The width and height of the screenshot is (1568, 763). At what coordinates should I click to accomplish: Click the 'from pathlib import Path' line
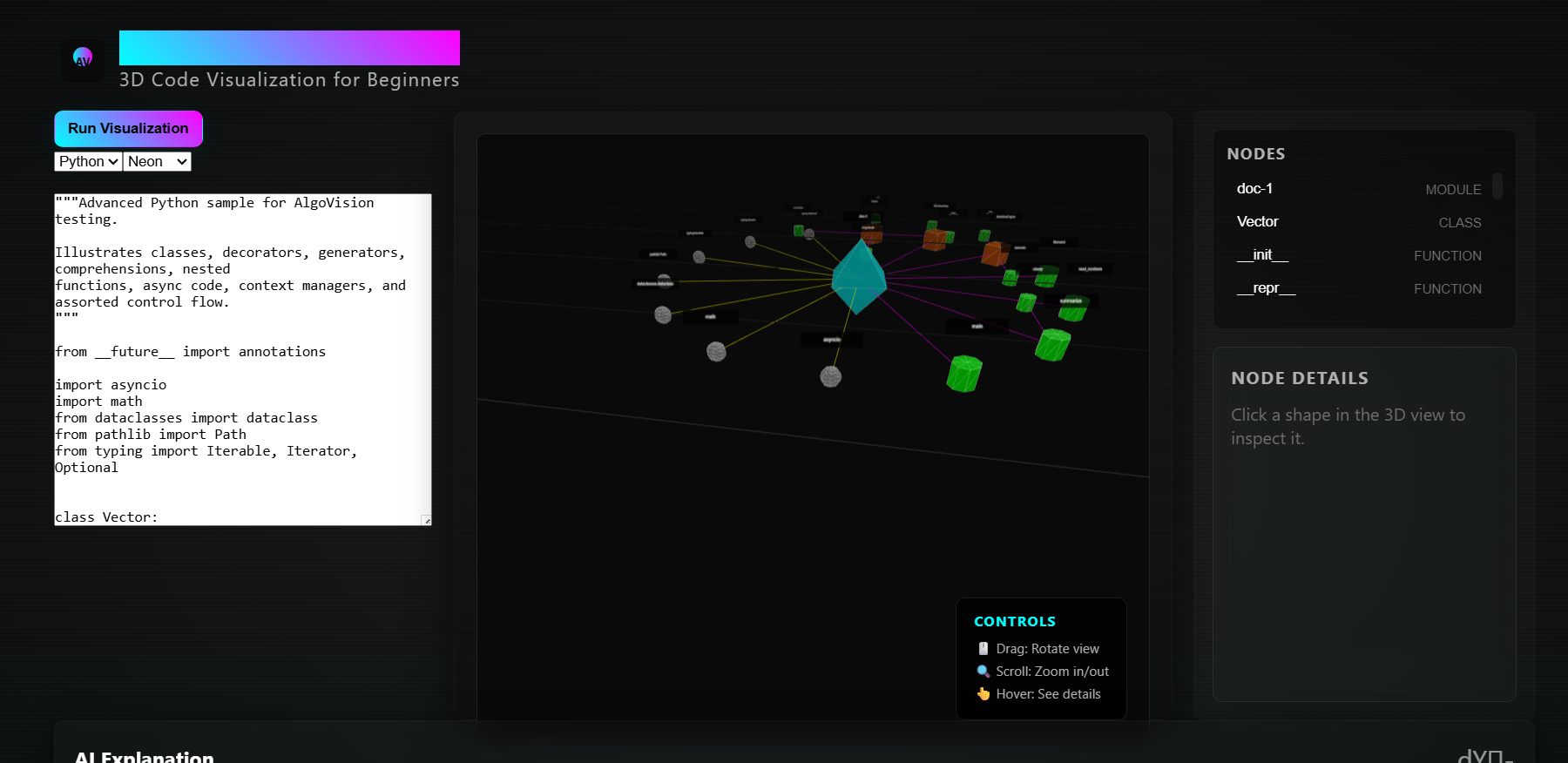pos(151,435)
